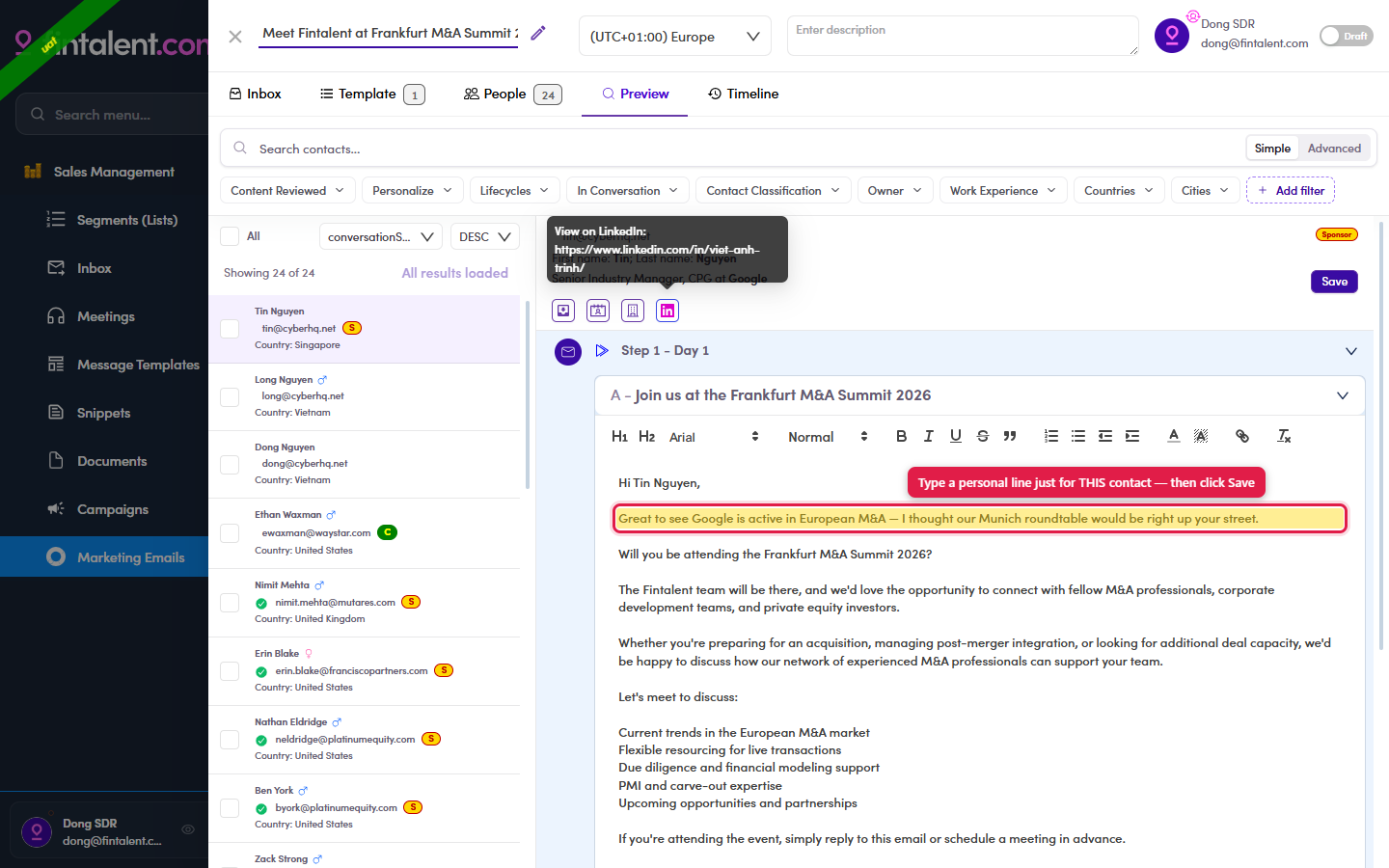
Task: Open the Contact Classification filter dropdown
Action: click(774, 191)
